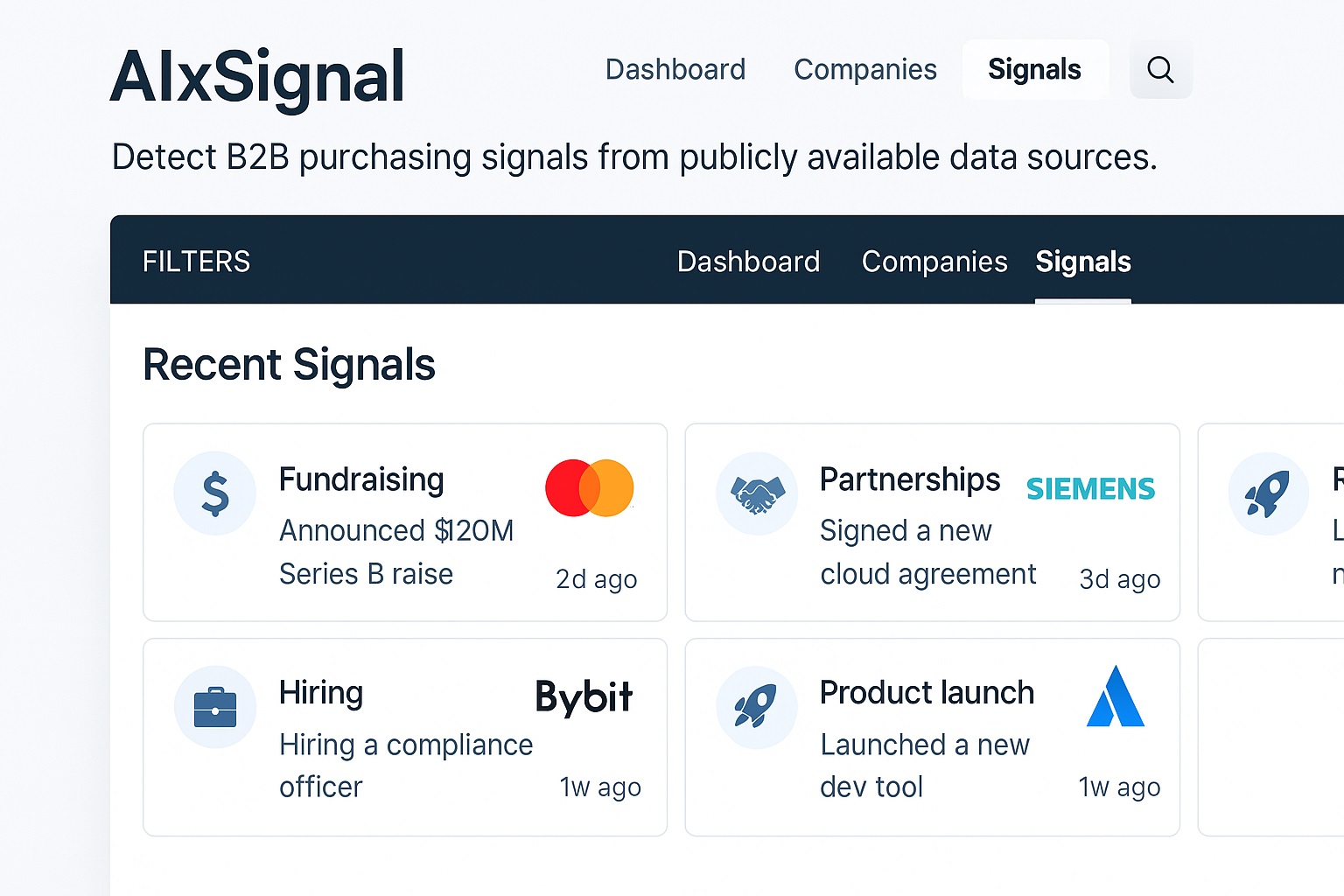Click the Bybit logo on the Hiring card

(583, 697)
